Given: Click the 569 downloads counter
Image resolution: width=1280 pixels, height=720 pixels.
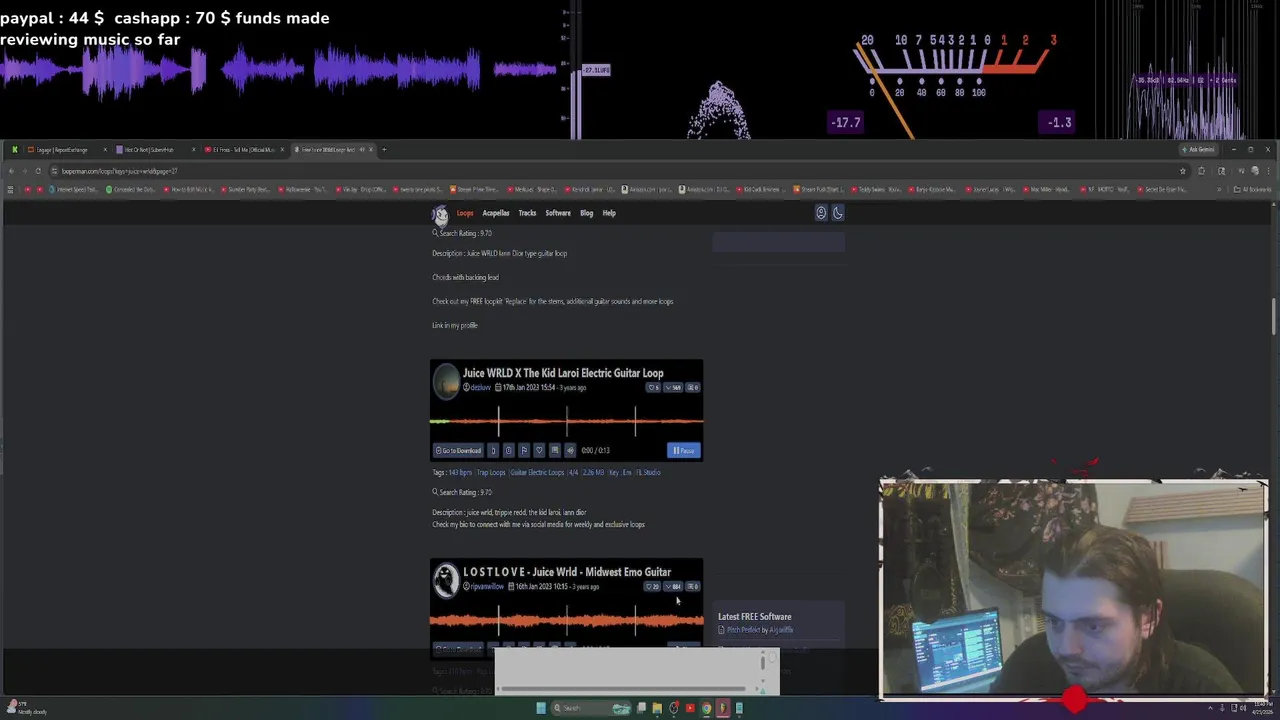Looking at the screenshot, I should tap(673, 387).
